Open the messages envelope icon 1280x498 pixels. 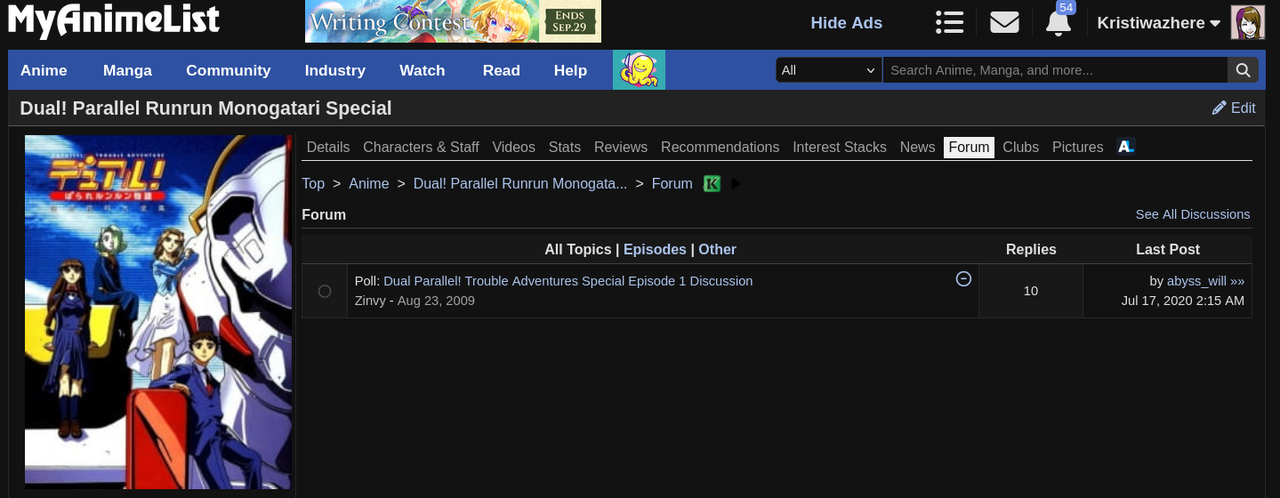[x=1004, y=22]
